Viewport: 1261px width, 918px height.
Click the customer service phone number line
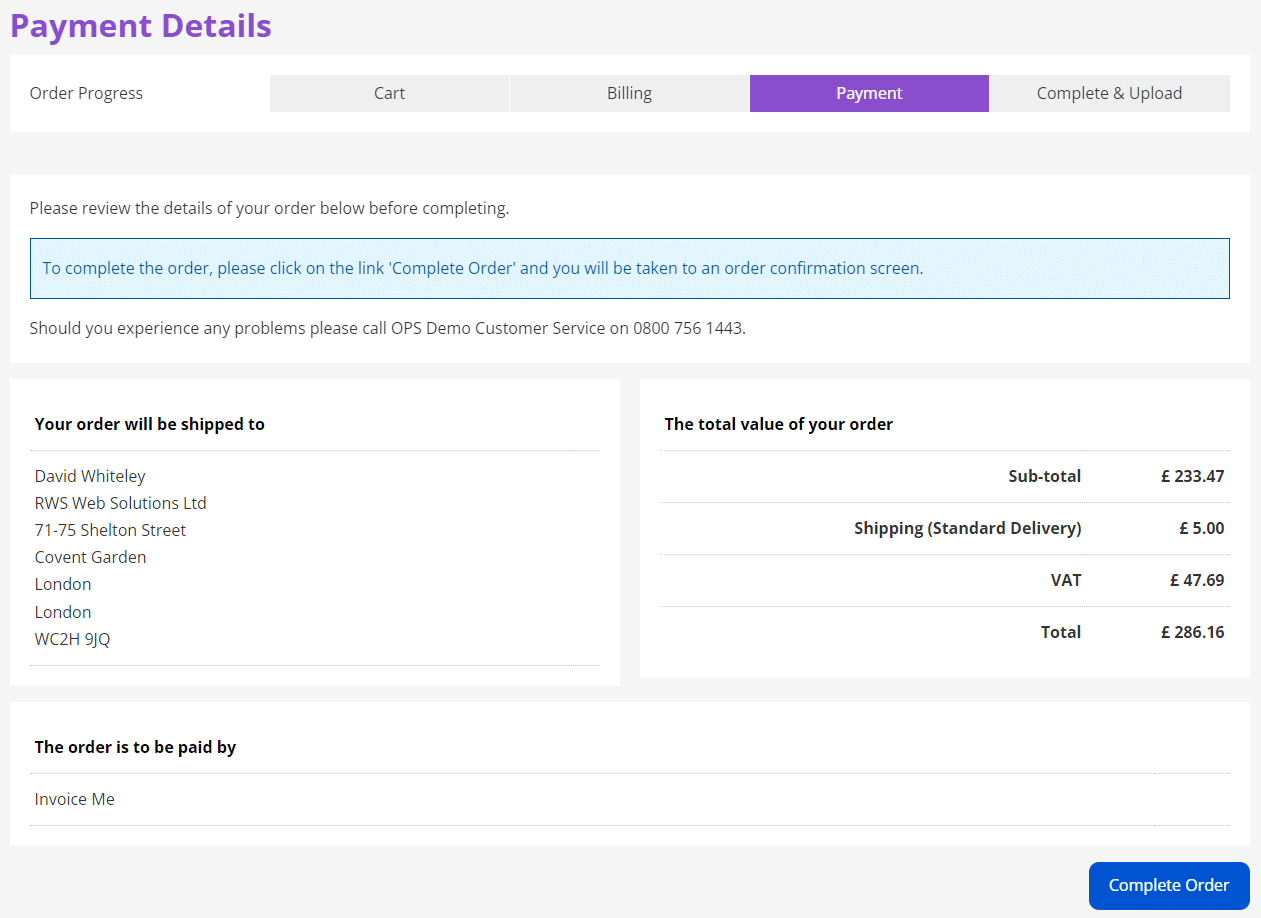[x=387, y=328]
